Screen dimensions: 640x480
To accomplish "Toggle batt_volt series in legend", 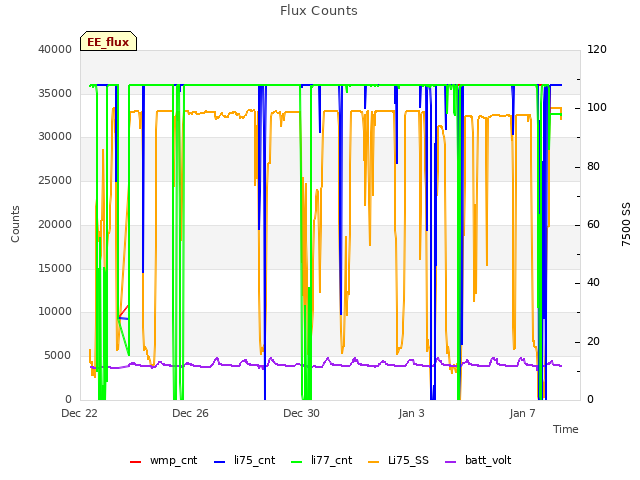I will point(478,460).
